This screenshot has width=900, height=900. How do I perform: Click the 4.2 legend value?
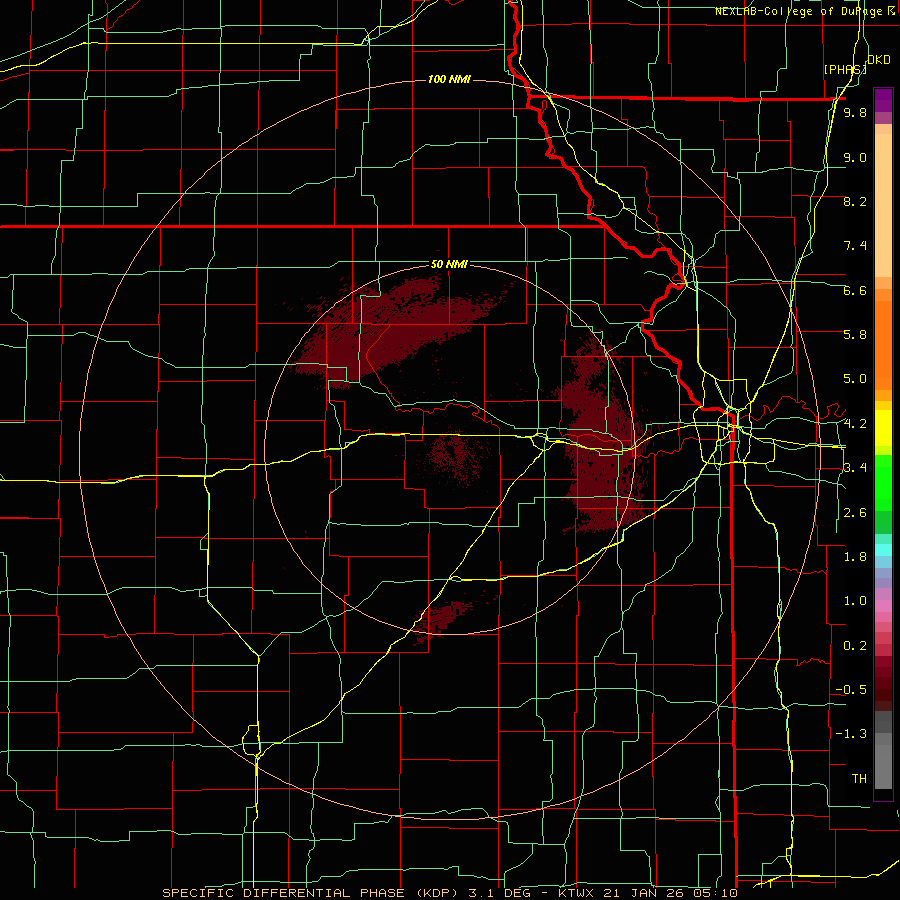point(855,424)
